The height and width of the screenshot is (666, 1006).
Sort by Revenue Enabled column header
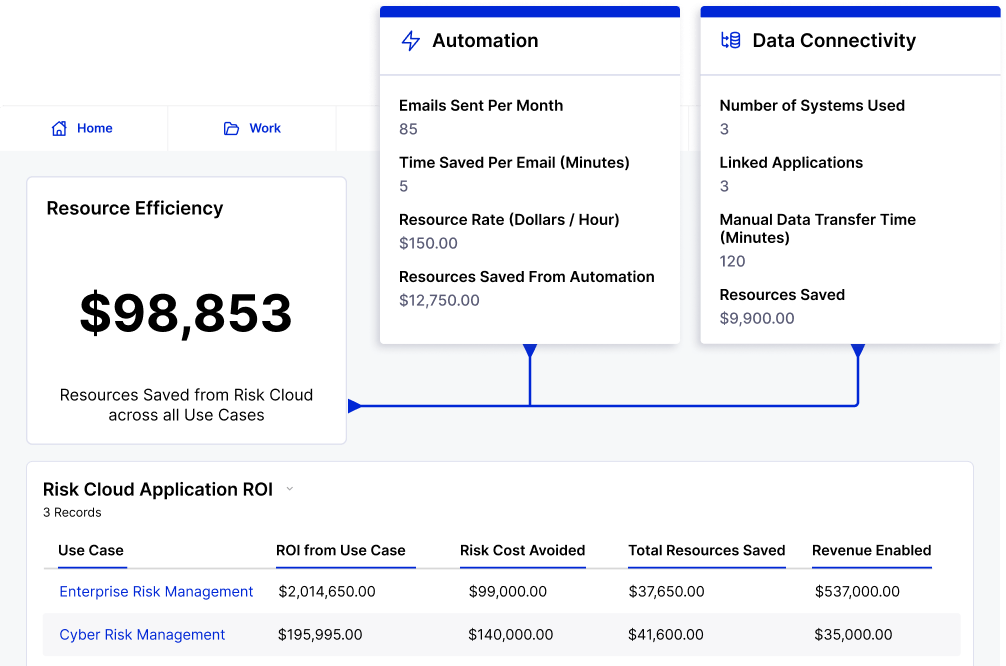pyautogui.click(x=871, y=551)
